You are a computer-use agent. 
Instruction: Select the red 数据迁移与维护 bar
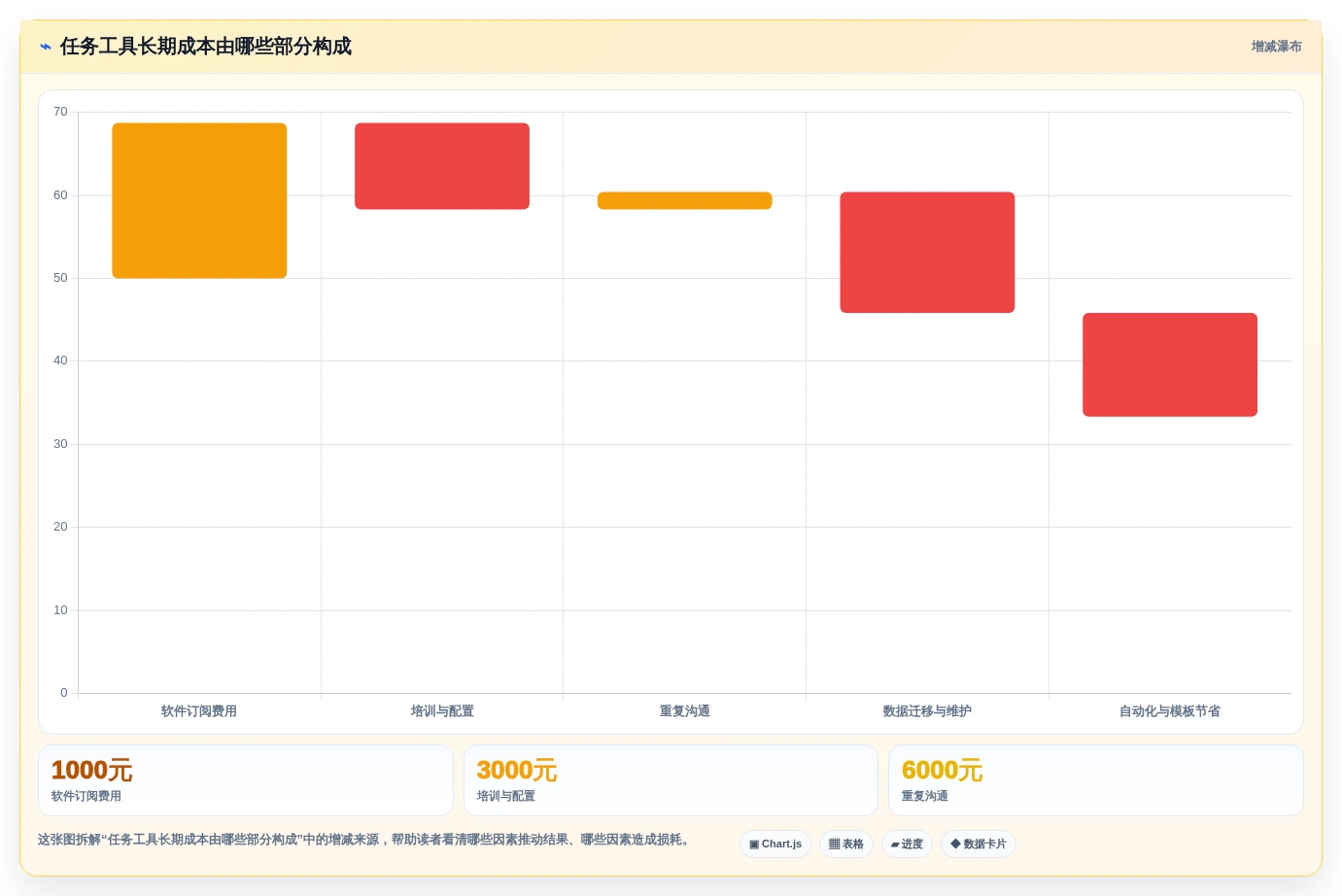tap(927, 253)
